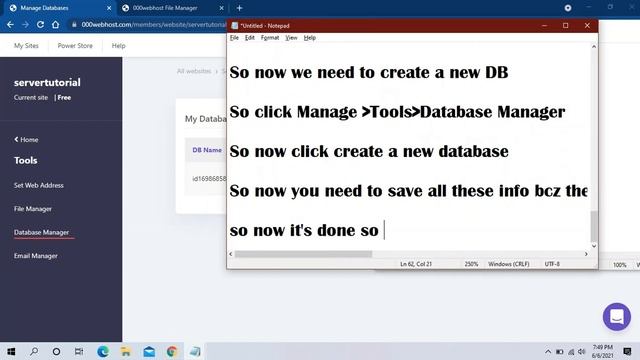Close the Manage Databases tab
The width and height of the screenshot is (640, 360).
[x=109, y=8]
